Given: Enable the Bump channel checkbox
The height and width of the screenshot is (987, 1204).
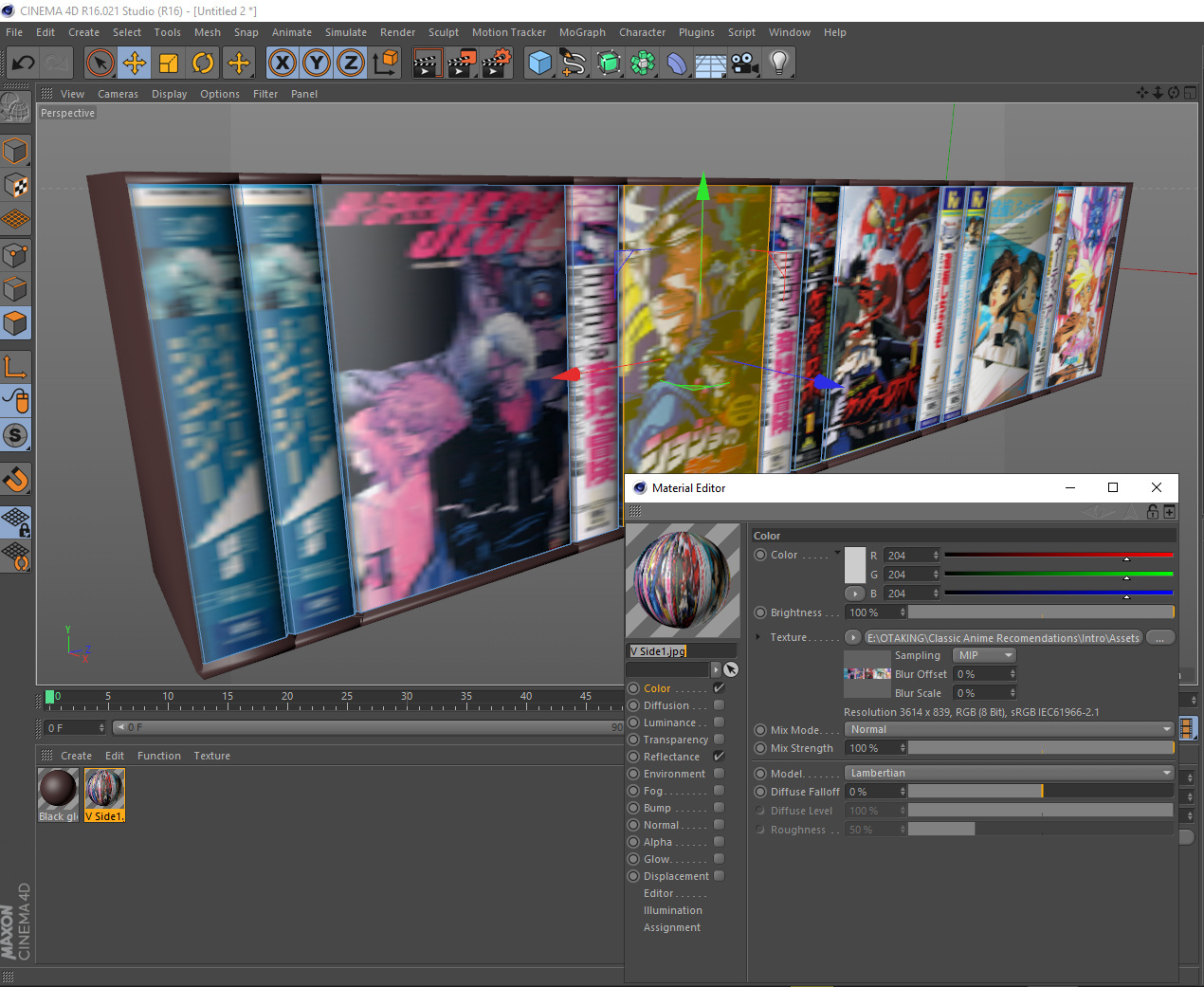Looking at the screenshot, I should (x=719, y=808).
